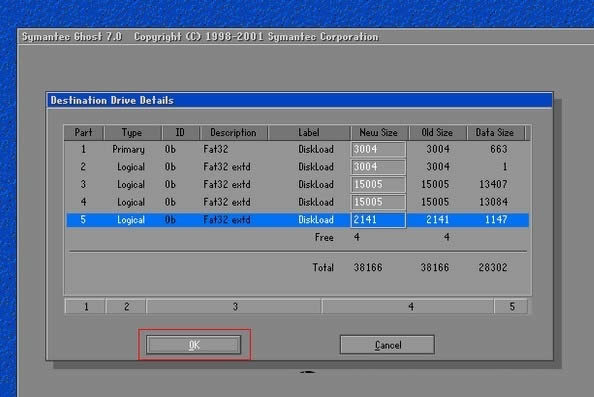Edit New Size field for partition 4
Screen dimensions: 594x397
click(x=378, y=202)
